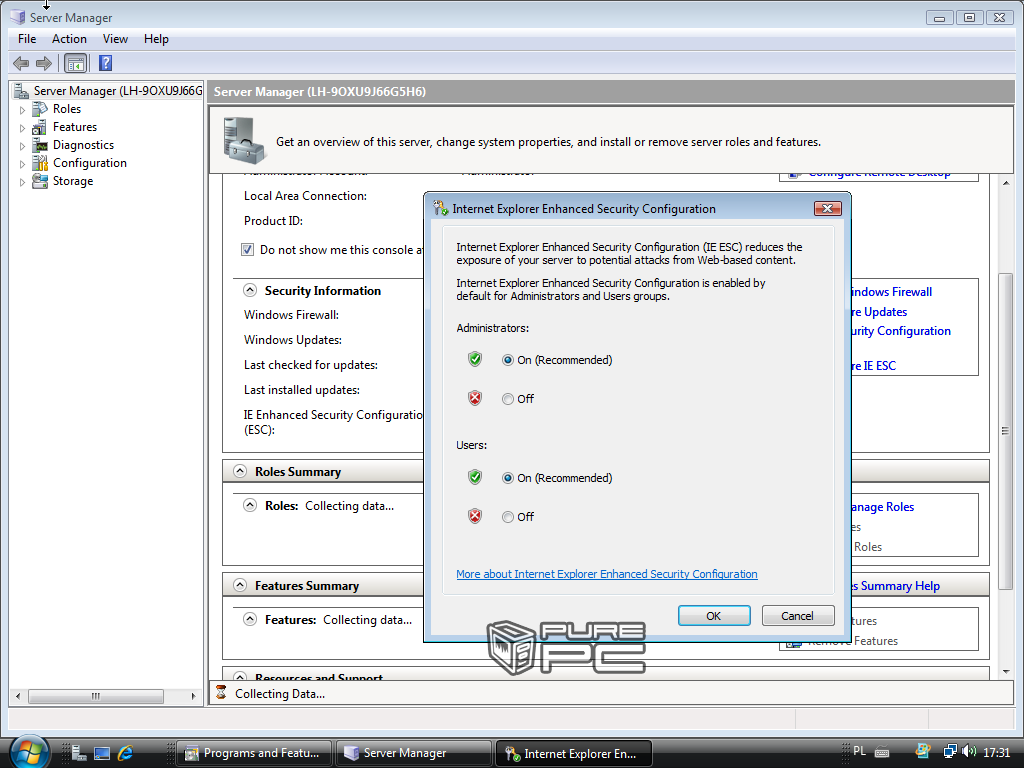Open the File menu
The height and width of the screenshot is (768, 1024).
[x=27, y=39]
